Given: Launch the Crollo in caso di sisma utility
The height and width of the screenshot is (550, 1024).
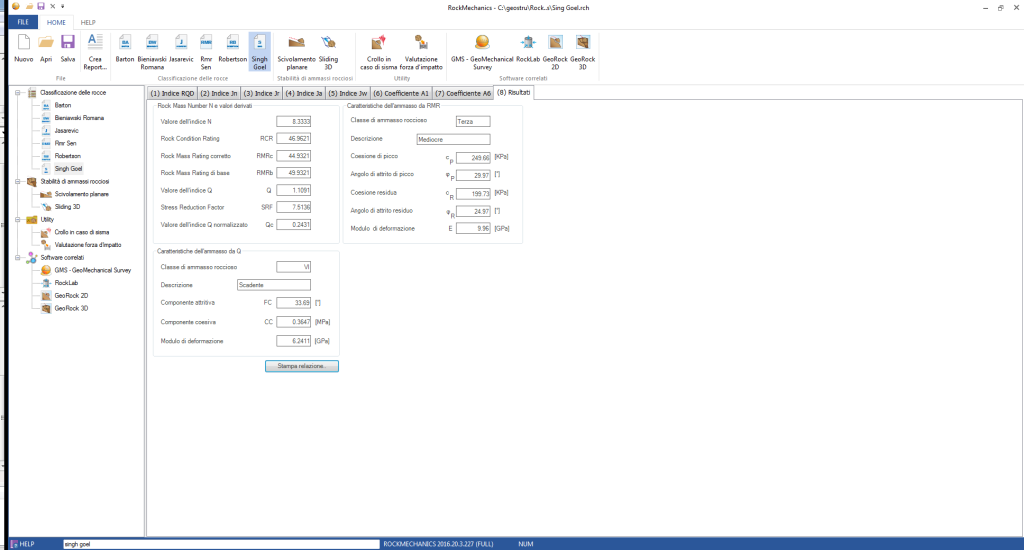Looking at the screenshot, I should click(378, 42).
